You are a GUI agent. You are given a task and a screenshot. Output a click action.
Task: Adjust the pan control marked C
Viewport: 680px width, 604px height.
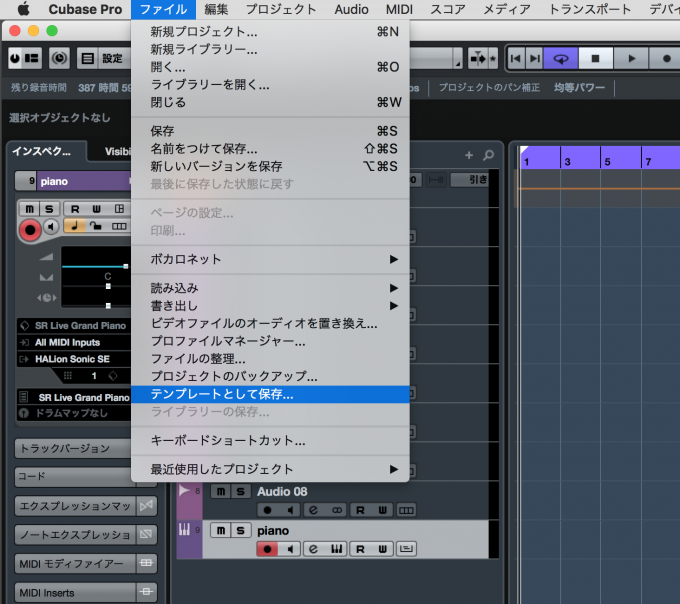(x=108, y=286)
